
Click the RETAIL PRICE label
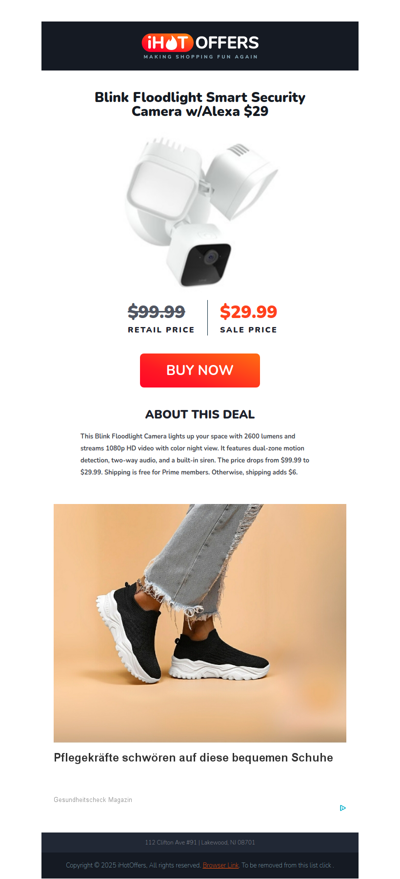click(161, 330)
